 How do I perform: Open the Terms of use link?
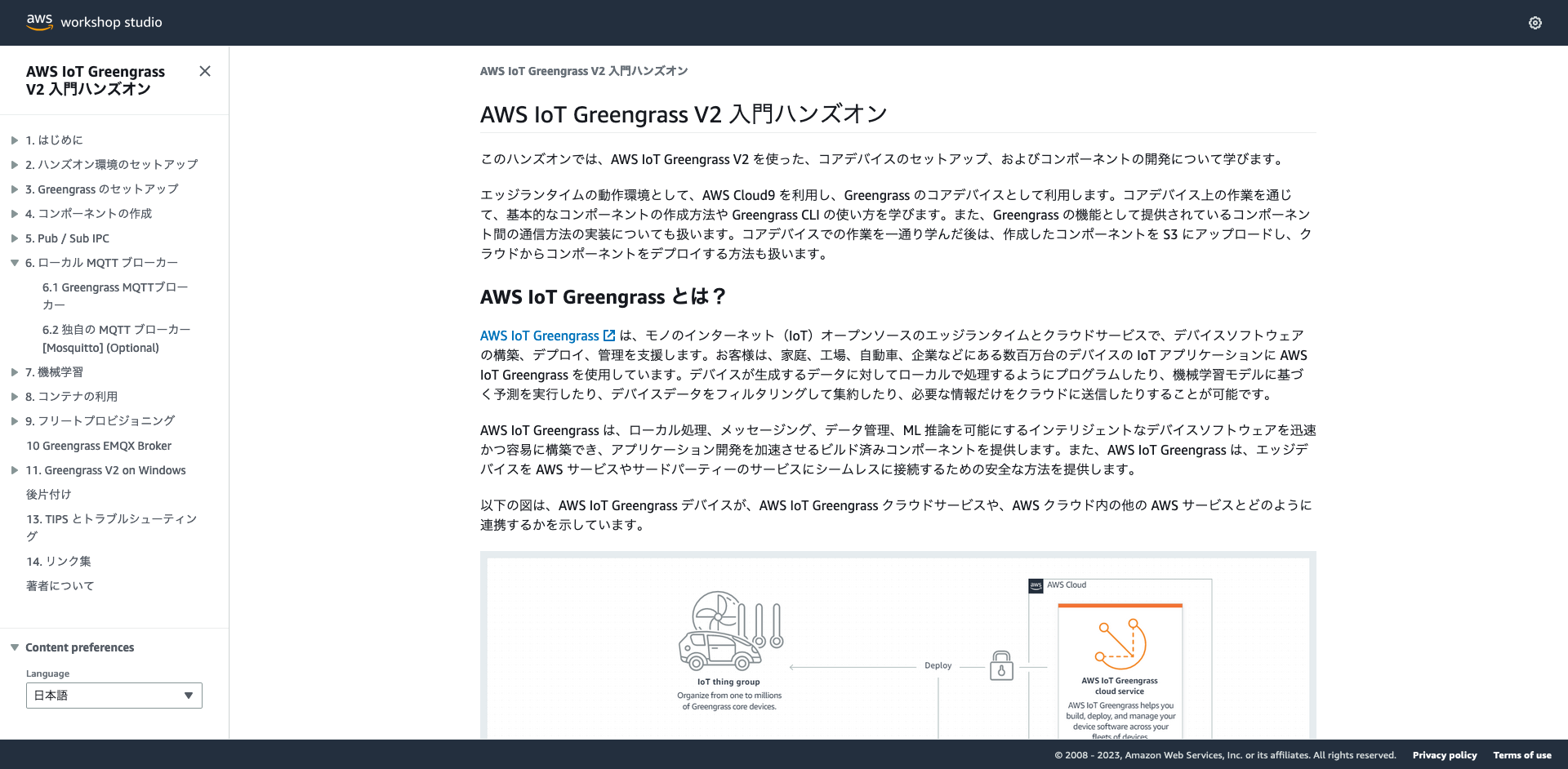[1521, 755]
